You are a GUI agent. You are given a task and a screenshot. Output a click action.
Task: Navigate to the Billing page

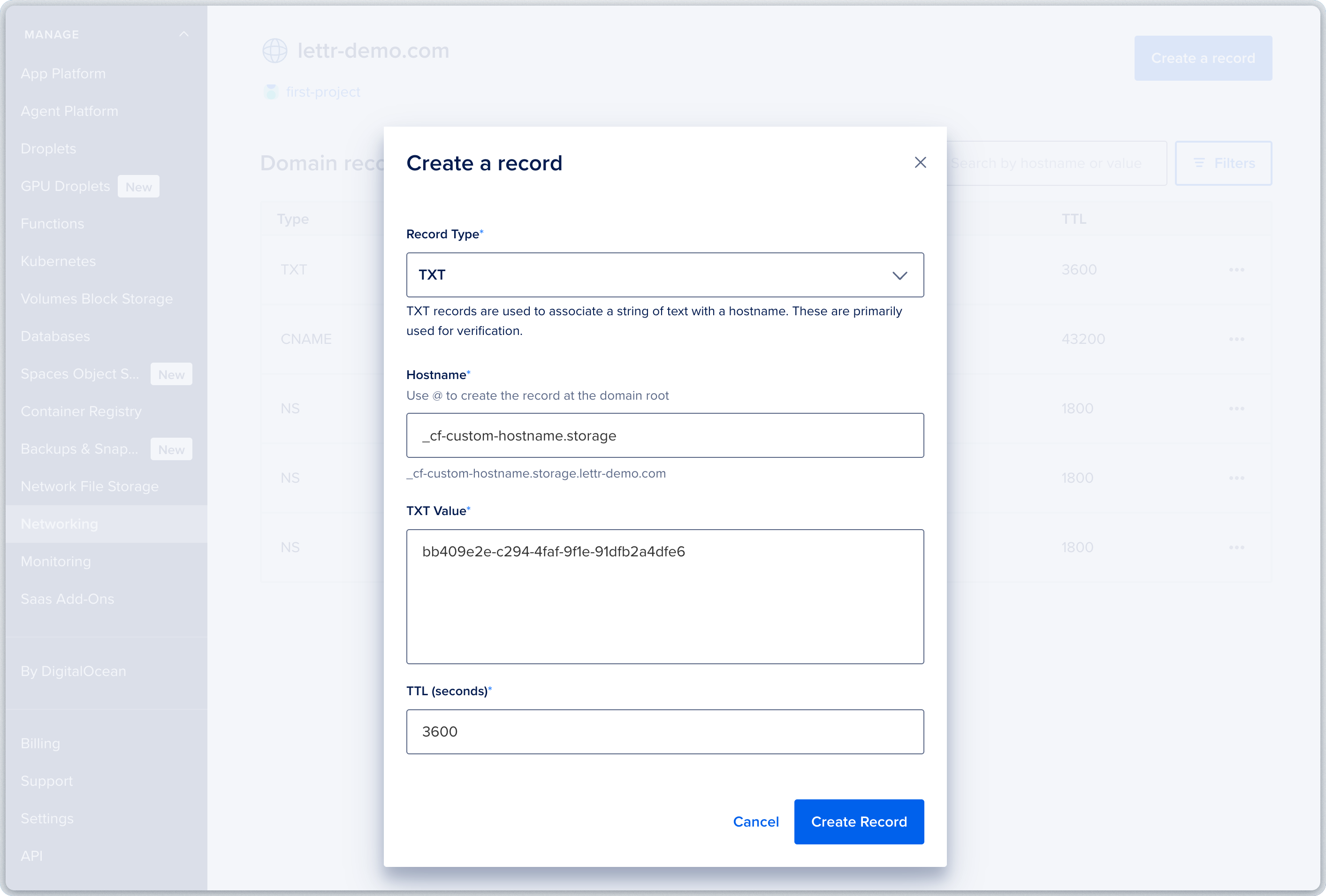pyautogui.click(x=40, y=743)
